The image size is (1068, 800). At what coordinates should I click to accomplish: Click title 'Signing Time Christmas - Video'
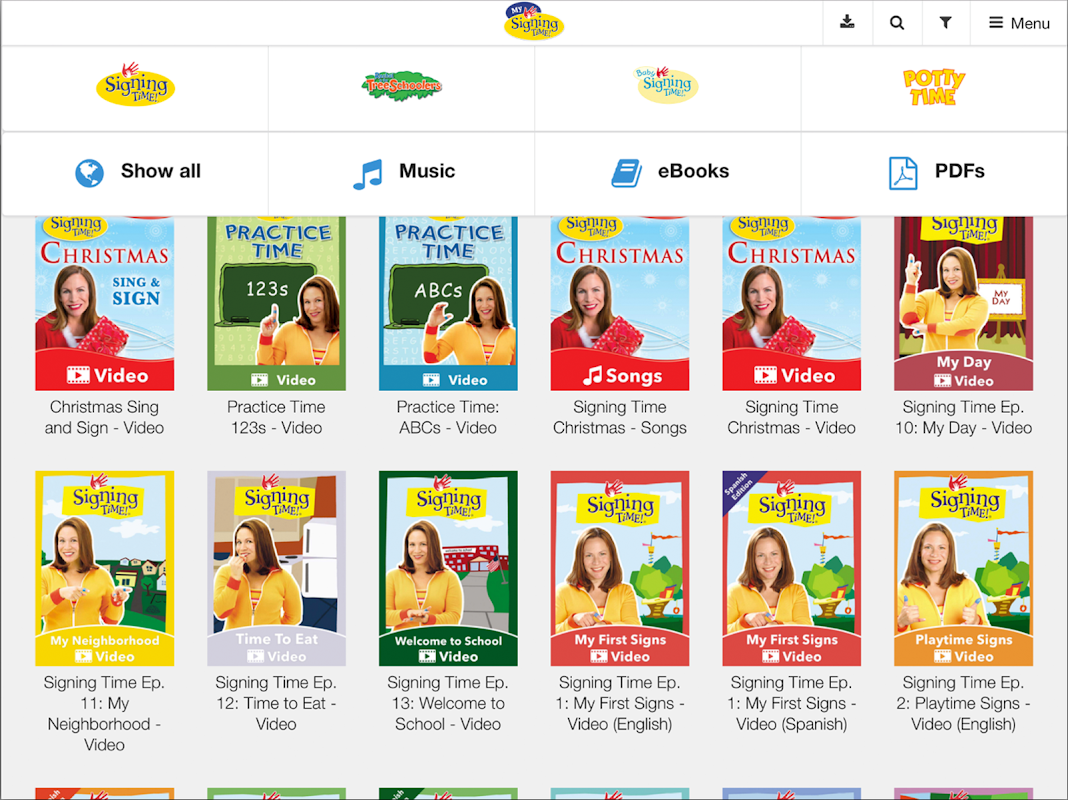coord(791,417)
